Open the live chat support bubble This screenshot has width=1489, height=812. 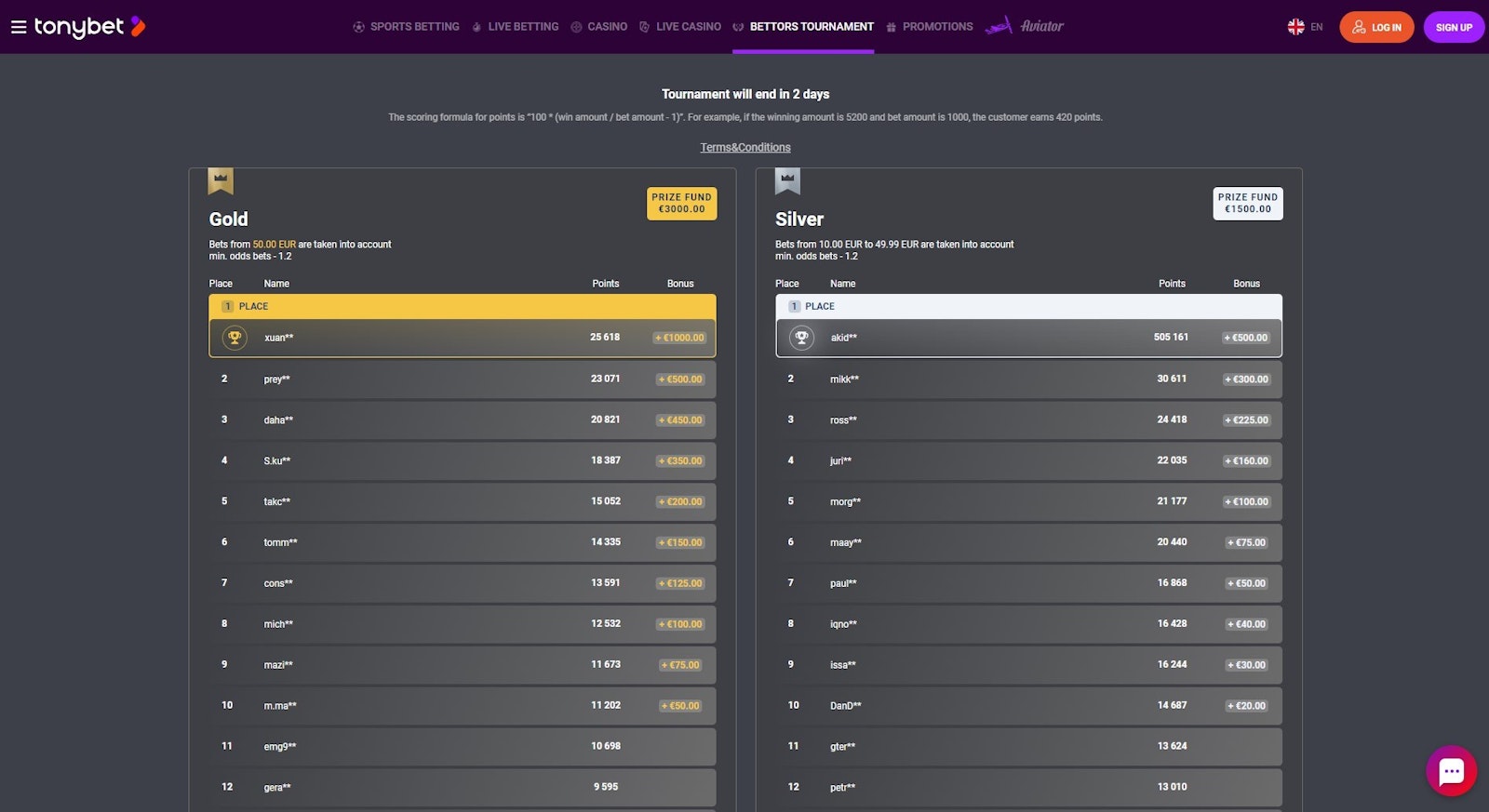pyautogui.click(x=1451, y=771)
